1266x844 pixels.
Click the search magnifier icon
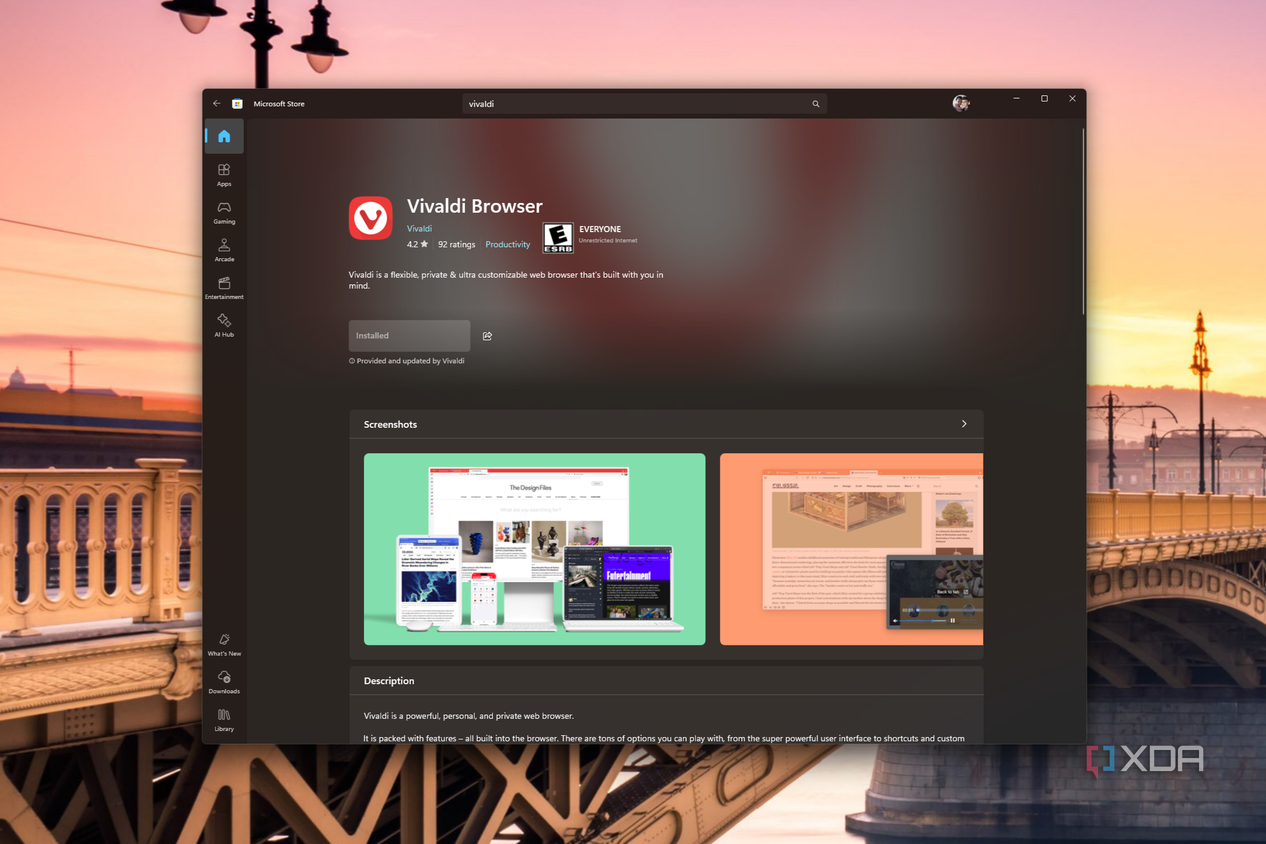pos(816,104)
